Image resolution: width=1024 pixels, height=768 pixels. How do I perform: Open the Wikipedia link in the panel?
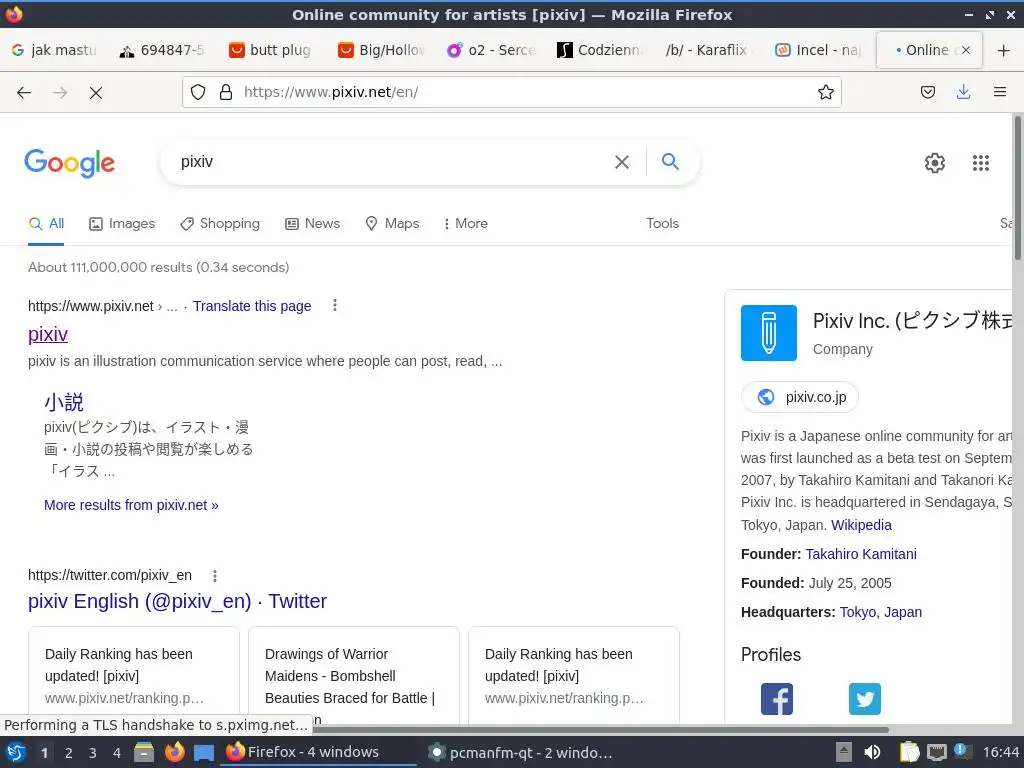click(861, 525)
